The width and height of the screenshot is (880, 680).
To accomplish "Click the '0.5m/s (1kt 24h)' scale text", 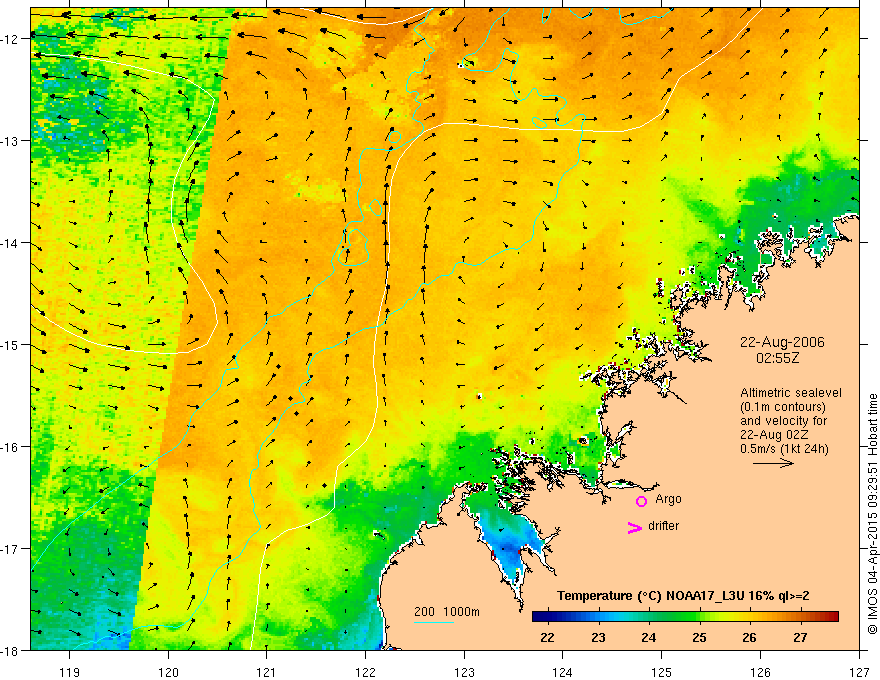I will 784,448.
